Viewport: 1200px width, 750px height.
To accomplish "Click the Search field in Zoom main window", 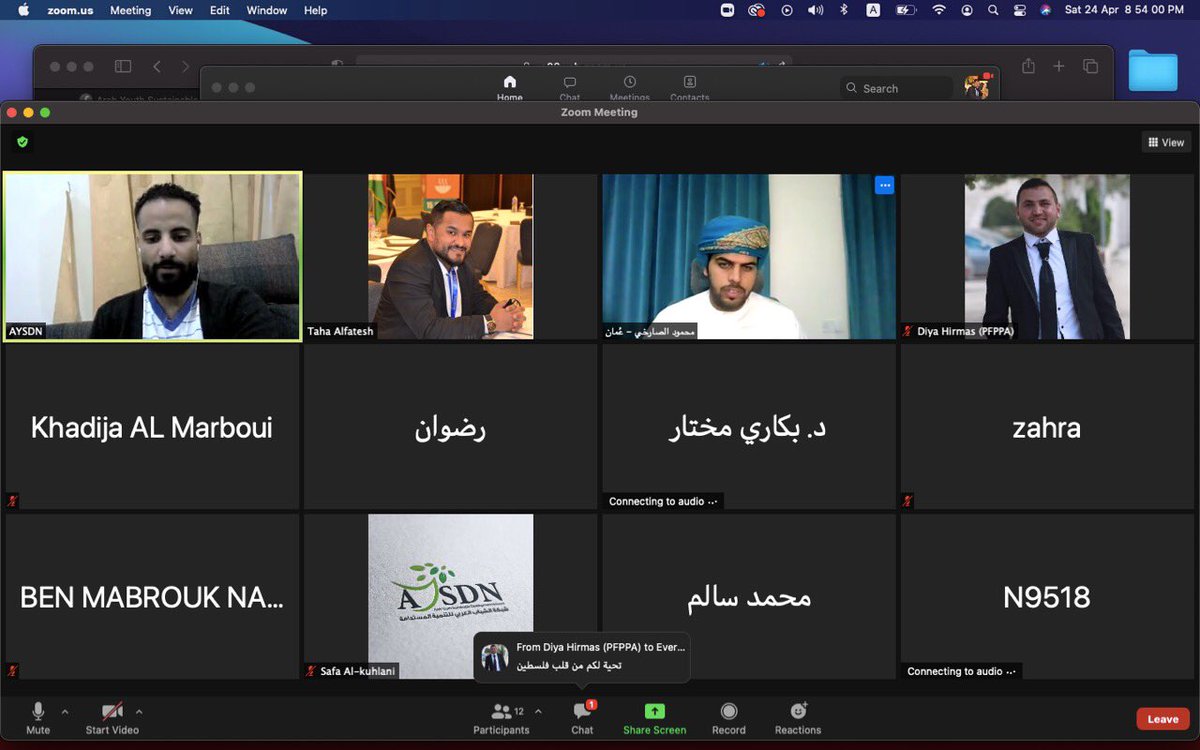I will coord(896,88).
